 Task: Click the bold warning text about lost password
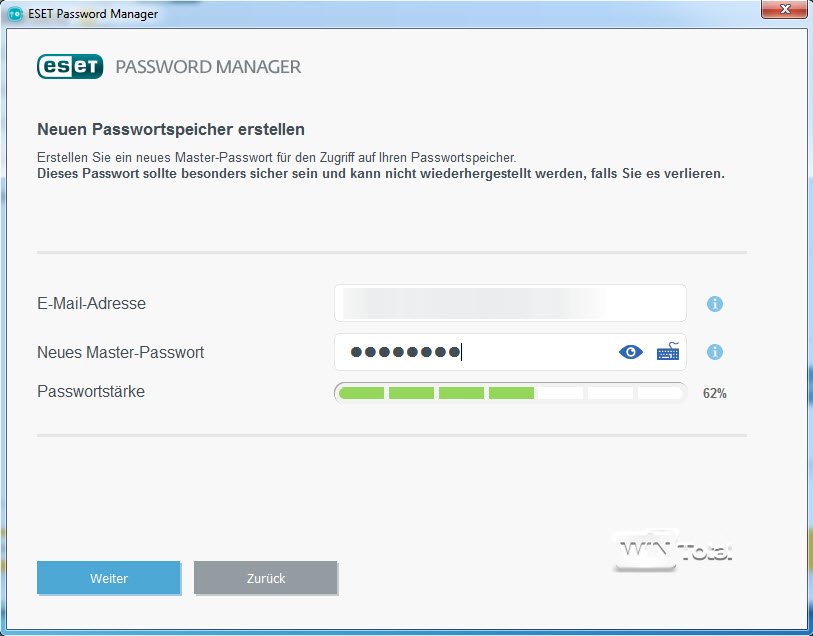381,174
